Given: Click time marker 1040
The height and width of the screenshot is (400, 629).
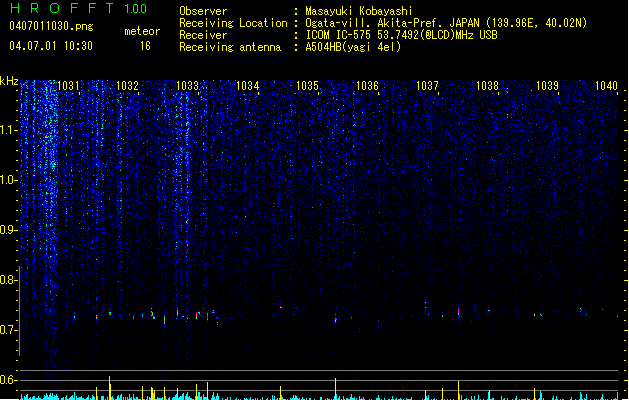Looking at the screenshot, I should pos(607,86).
